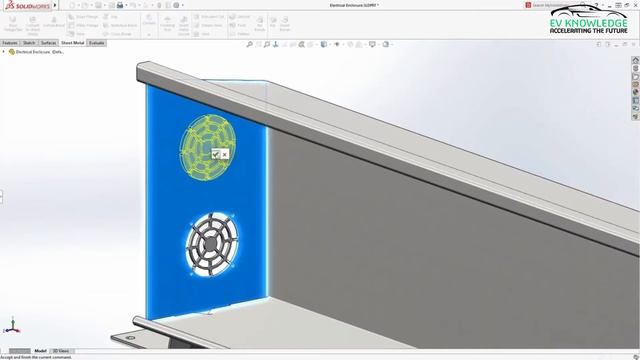Select Convert to Sheet Metal tool
Screen dimensions: 640x360
coord(33,25)
